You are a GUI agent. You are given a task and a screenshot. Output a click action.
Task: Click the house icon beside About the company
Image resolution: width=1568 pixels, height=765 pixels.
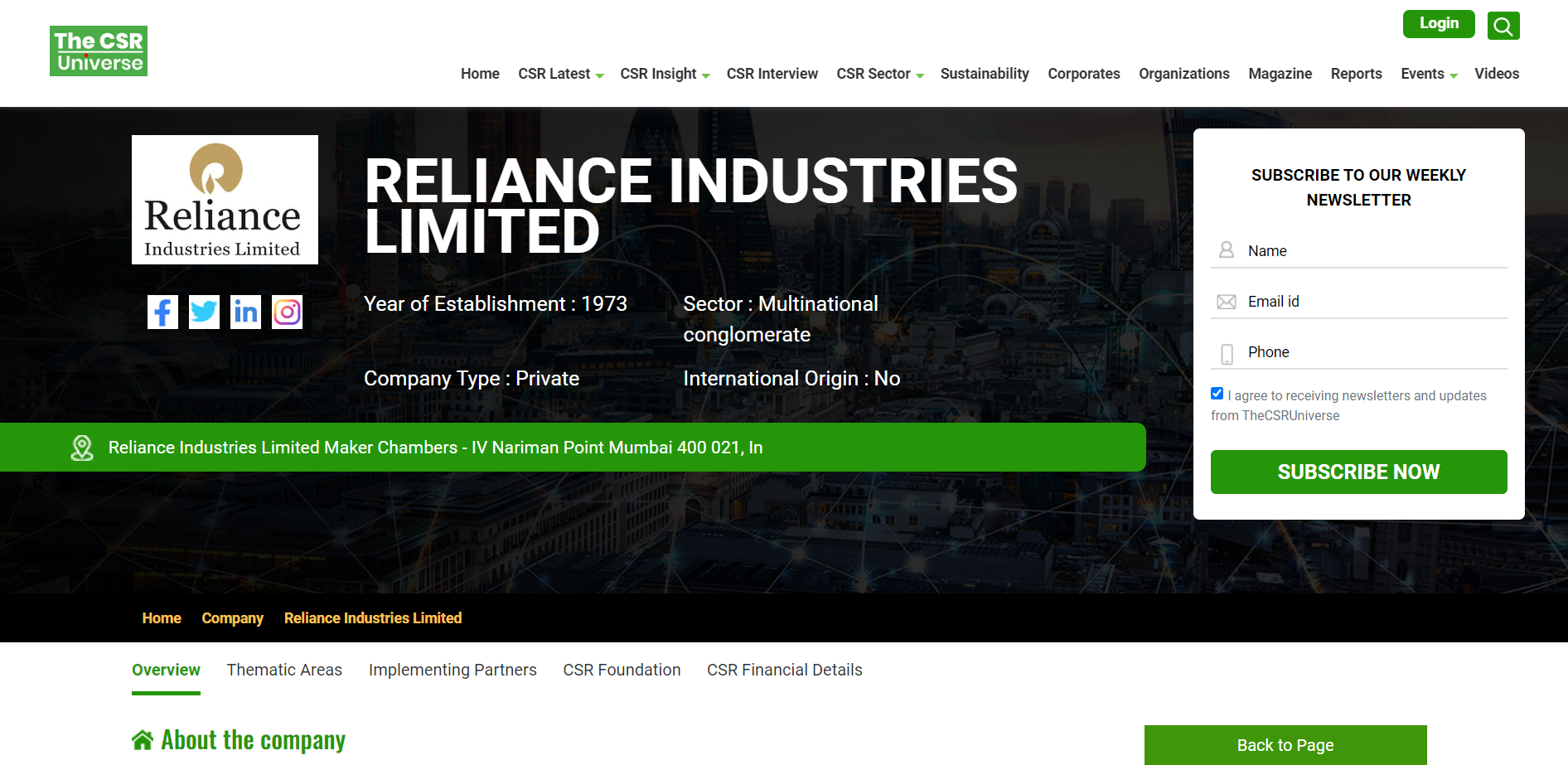point(143,740)
